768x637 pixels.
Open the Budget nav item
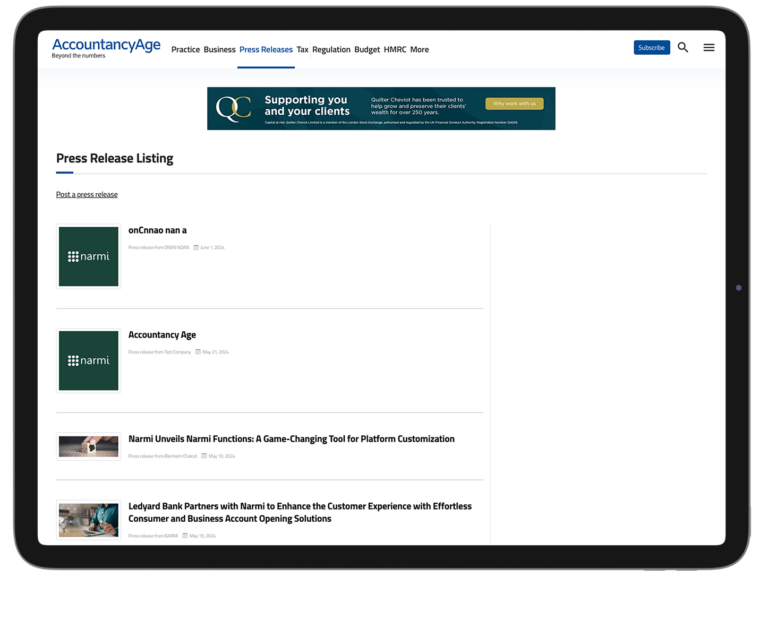(x=367, y=49)
